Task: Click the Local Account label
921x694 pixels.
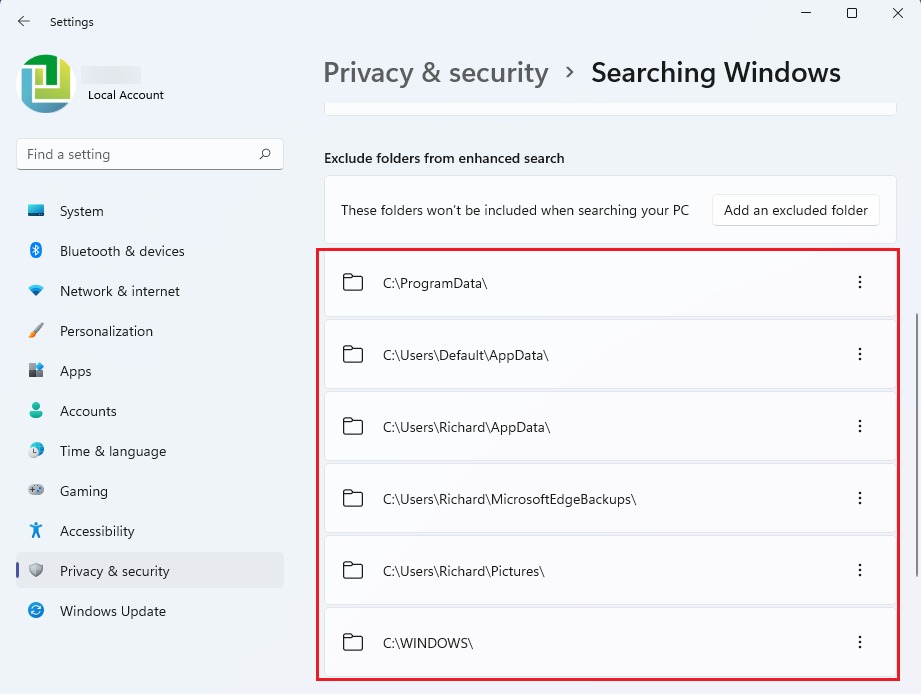Action: [x=126, y=95]
